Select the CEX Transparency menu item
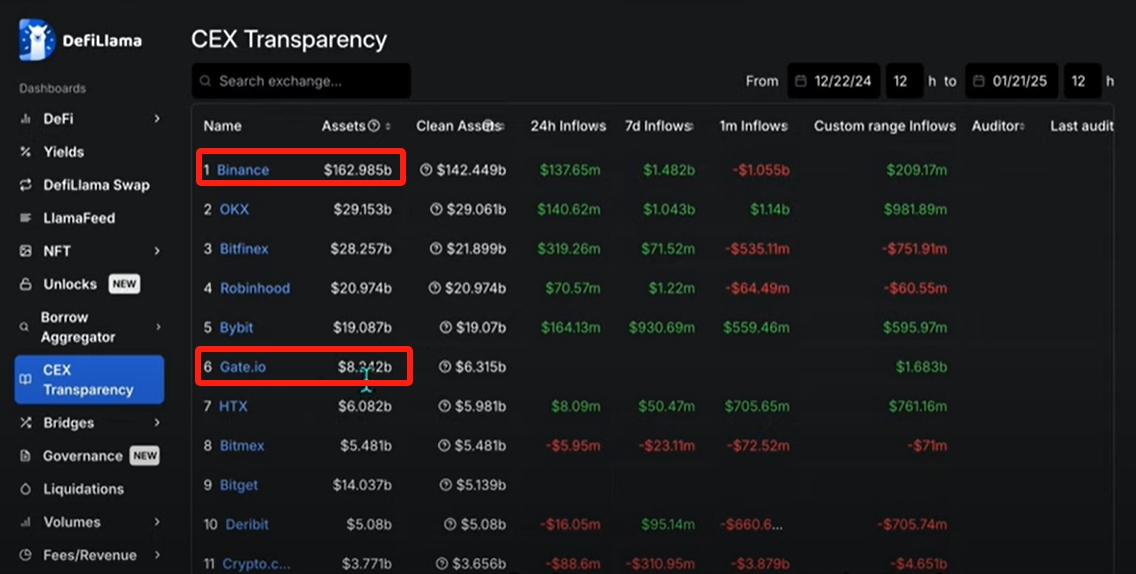Screen dimensions: 1136x574 (89, 380)
